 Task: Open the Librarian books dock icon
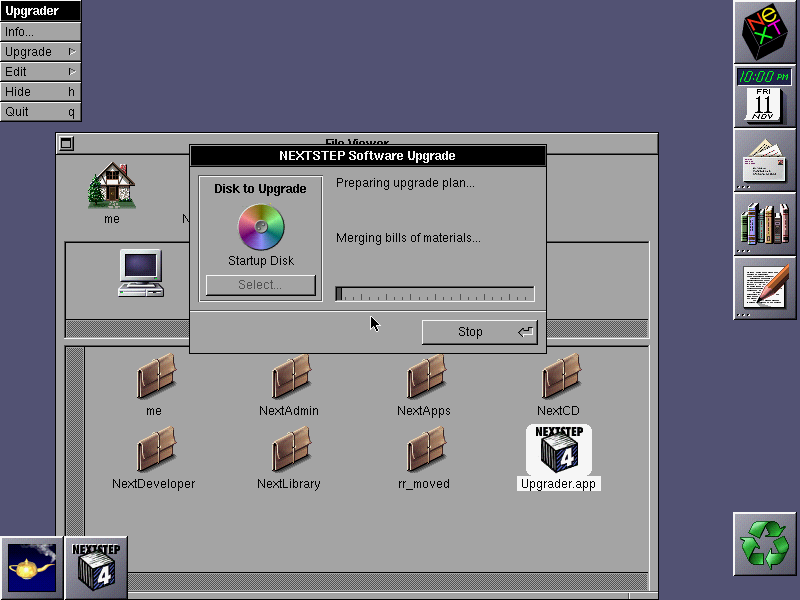click(x=765, y=223)
